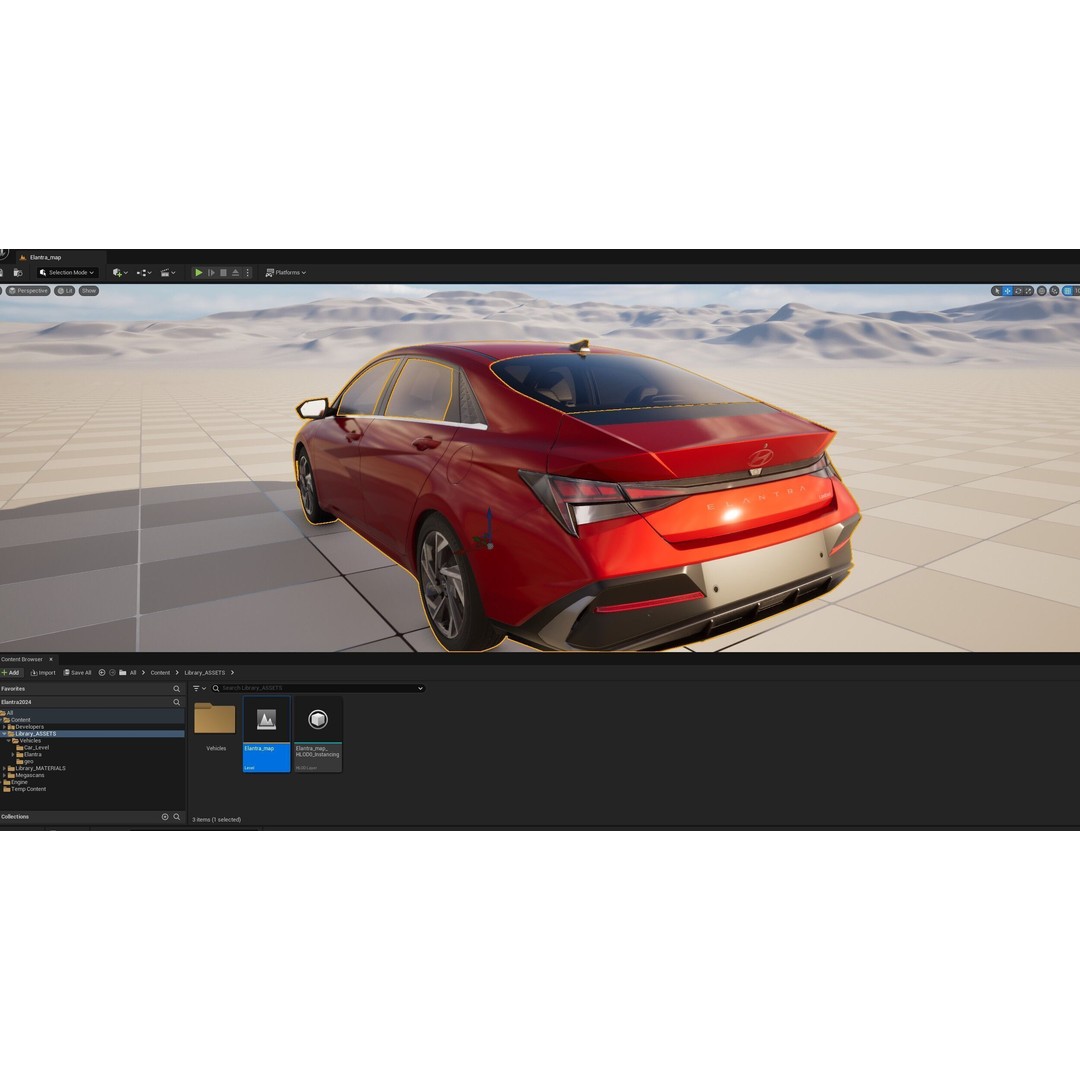
Task: Open the Platforms menu
Action: click(x=285, y=272)
